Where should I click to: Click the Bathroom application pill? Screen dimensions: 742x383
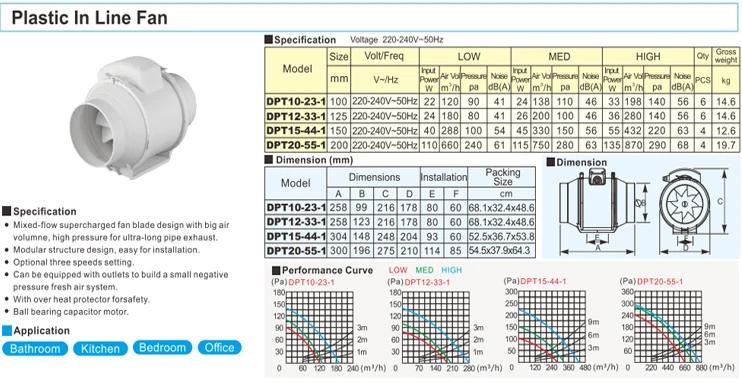coord(35,348)
